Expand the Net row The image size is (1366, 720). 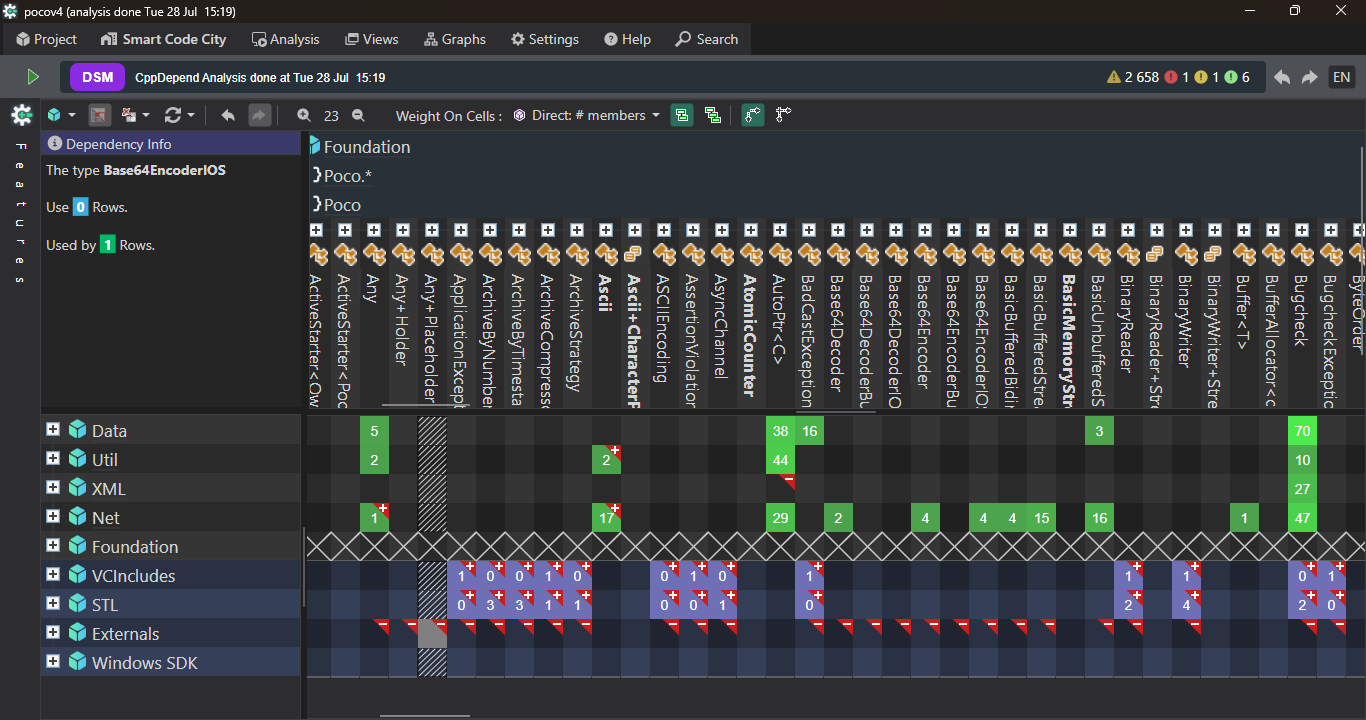coord(52,516)
